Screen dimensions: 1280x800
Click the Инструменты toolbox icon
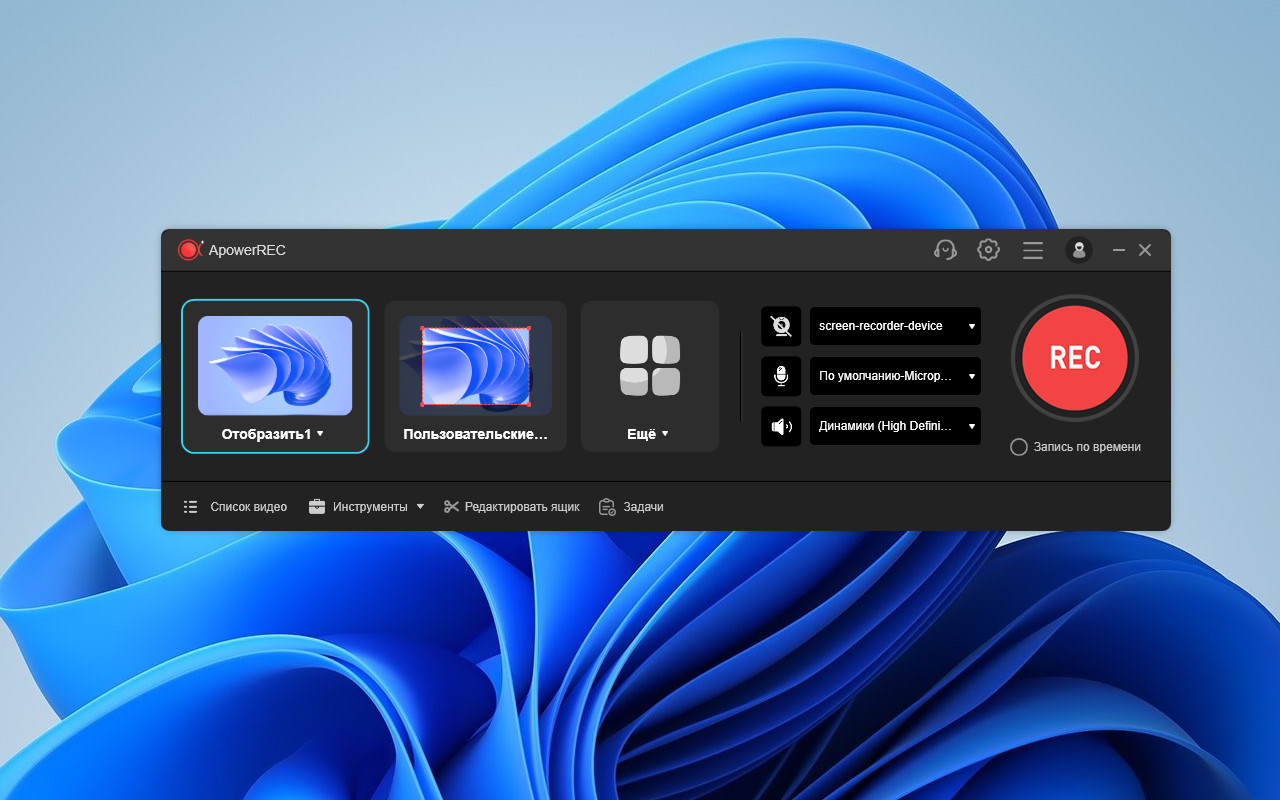point(317,507)
